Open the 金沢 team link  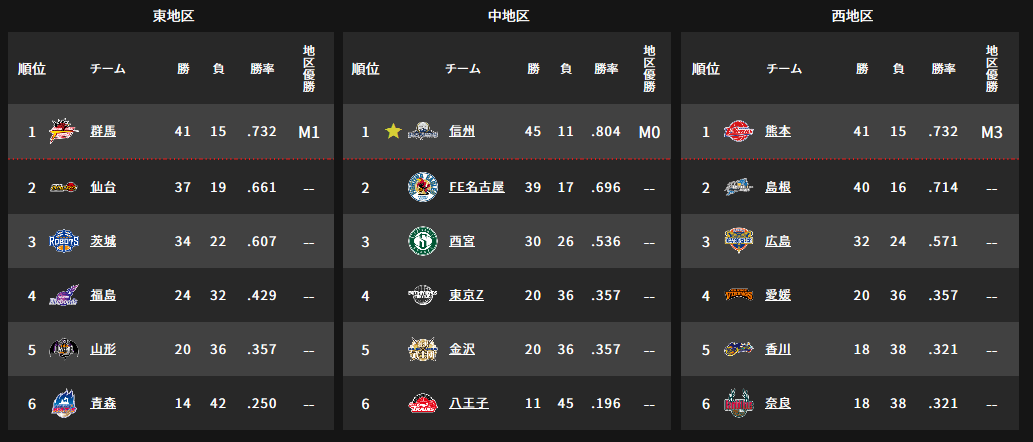click(462, 349)
